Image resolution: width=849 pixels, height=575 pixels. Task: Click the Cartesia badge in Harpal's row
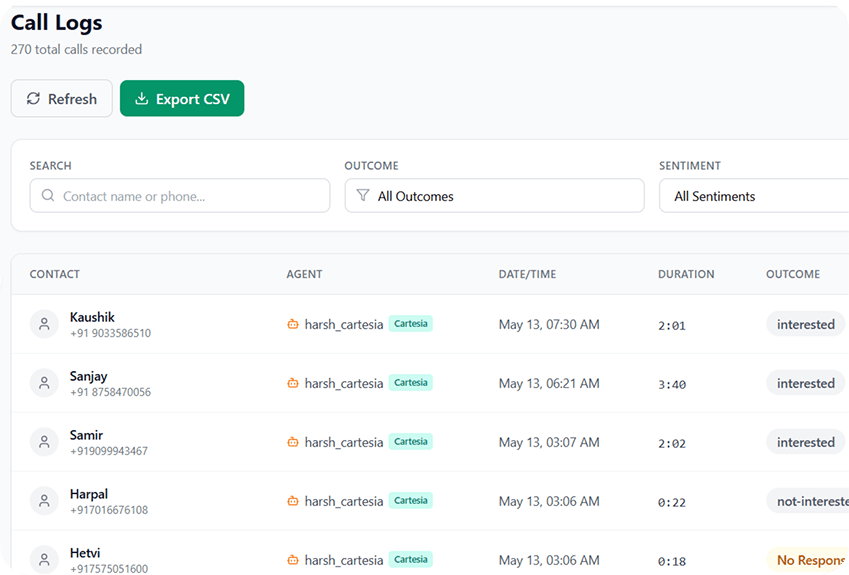coord(410,501)
